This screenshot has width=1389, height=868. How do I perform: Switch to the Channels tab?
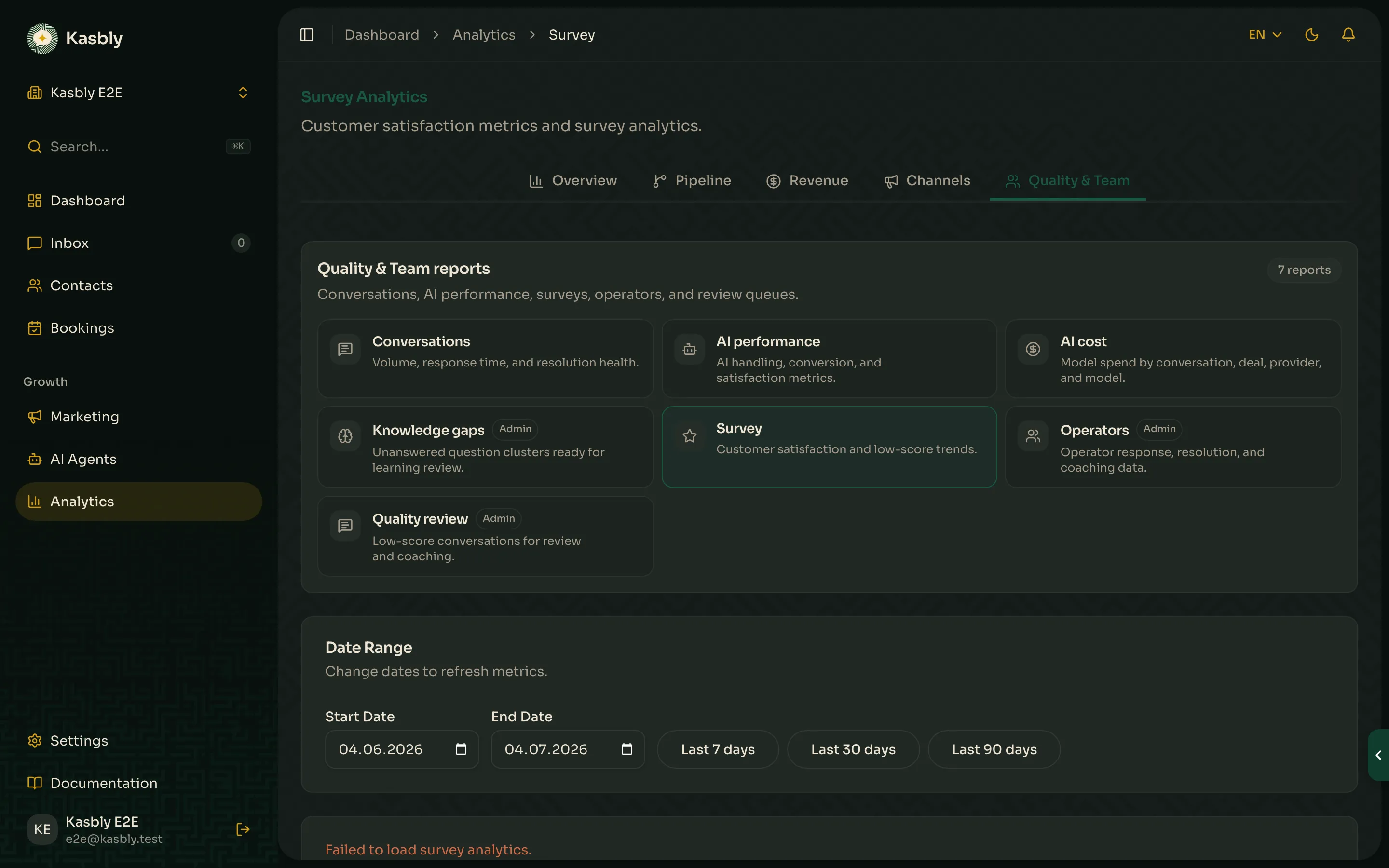(x=927, y=181)
